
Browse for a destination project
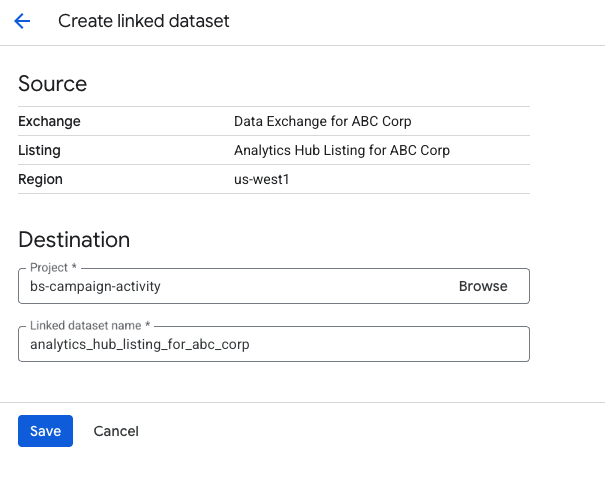483,286
